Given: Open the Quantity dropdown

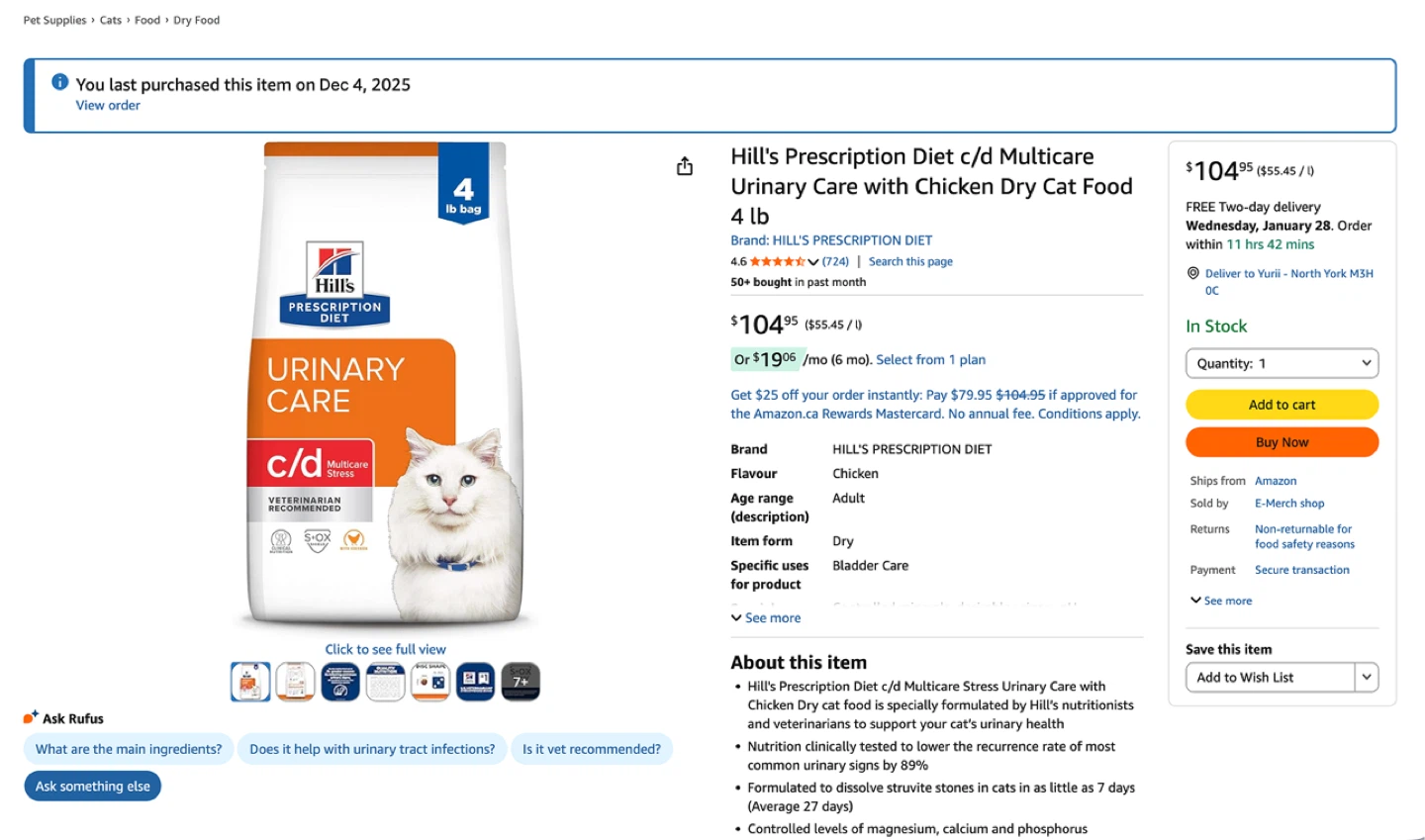Looking at the screenshot, I should pyautogui.click(x=1282, y=363).
